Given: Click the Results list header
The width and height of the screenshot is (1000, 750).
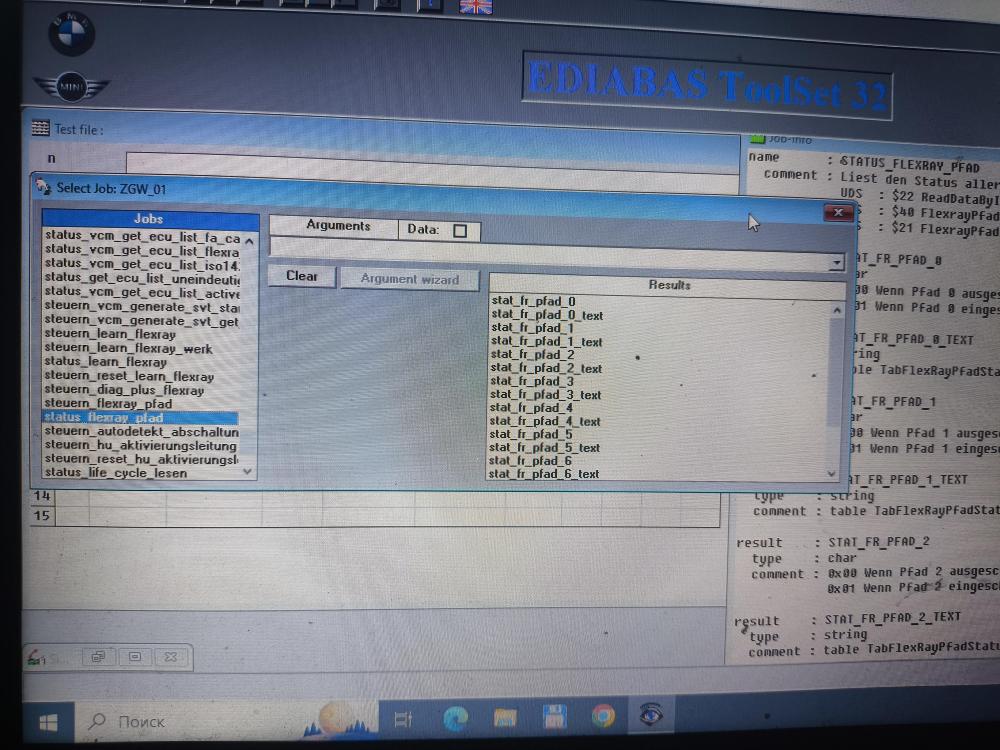Looking at the screenshot, I should [668, 284].
